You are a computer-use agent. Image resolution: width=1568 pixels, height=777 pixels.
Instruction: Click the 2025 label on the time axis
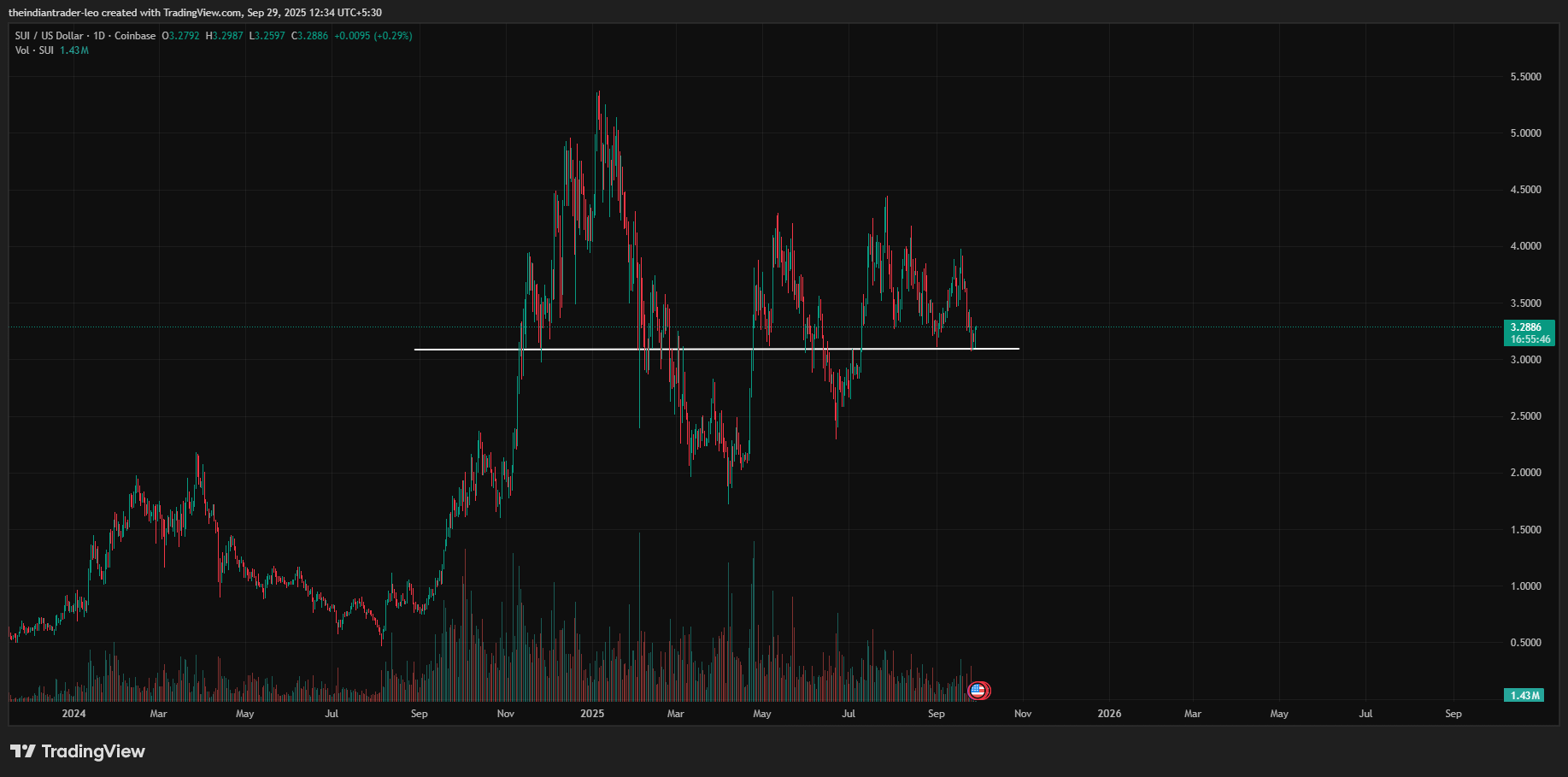pos(592,714)
